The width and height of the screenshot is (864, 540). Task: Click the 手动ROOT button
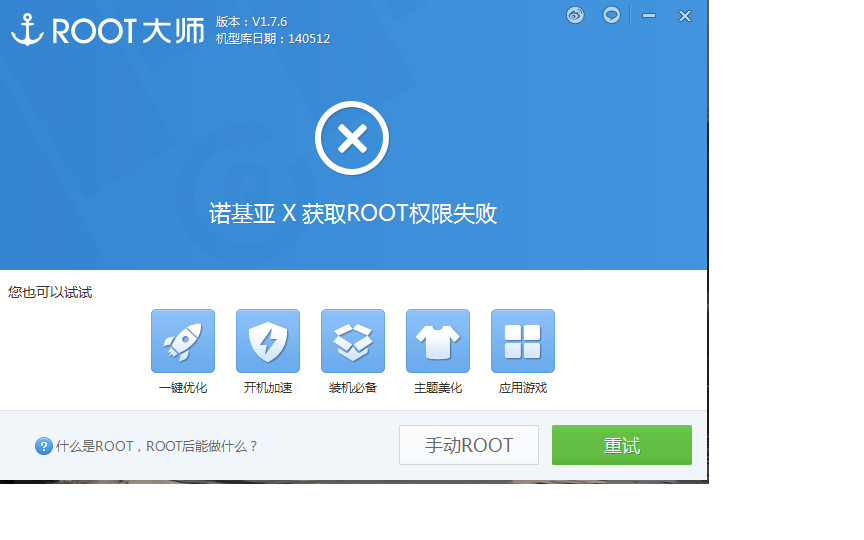pyautogui.click(x=469, y=445)
